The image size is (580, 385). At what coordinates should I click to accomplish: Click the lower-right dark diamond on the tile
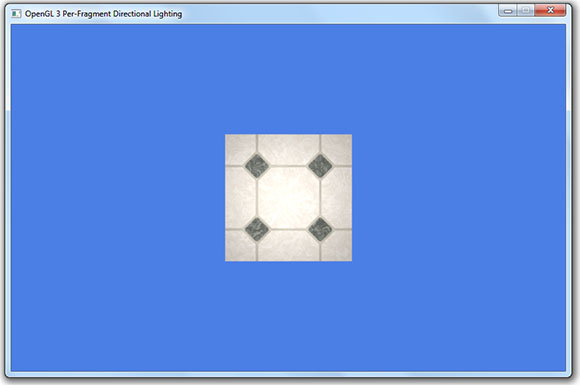[x=320, y=229]
